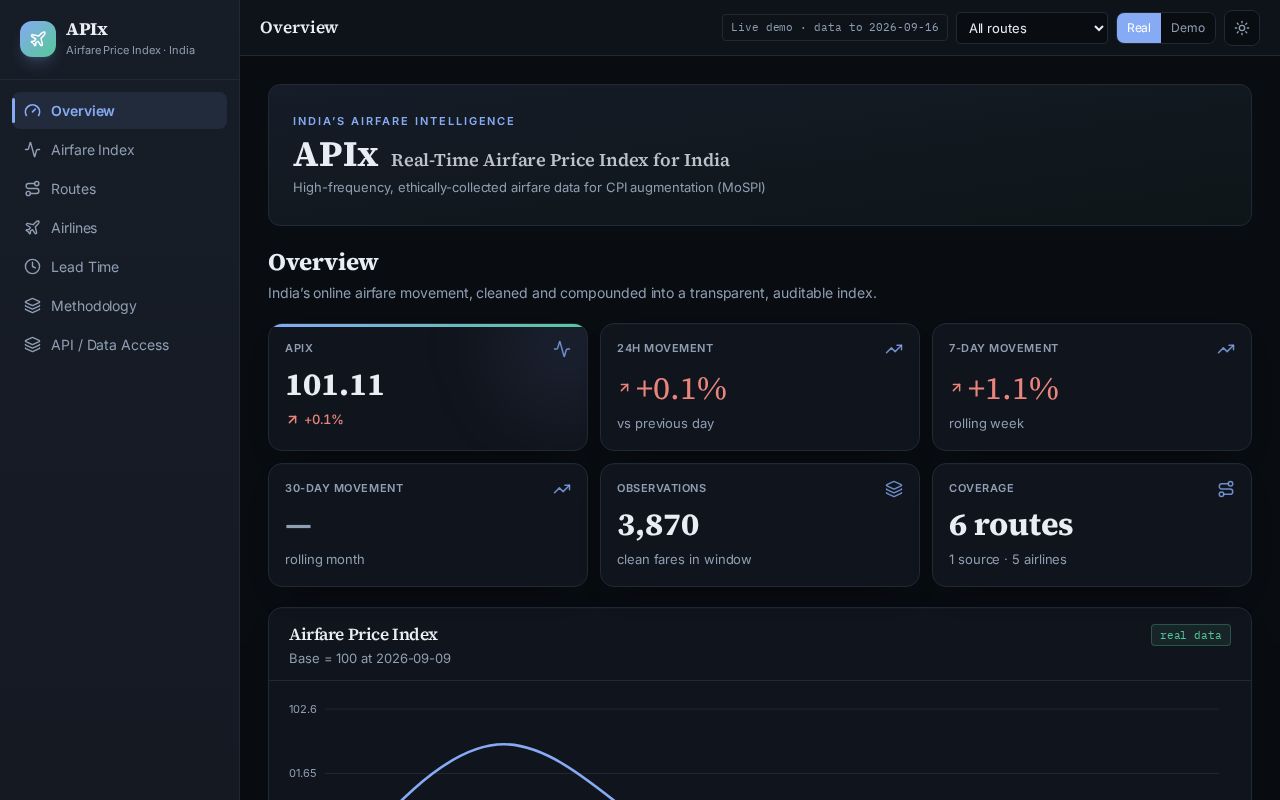Click the Methodology layers icon
Screen dimensions: 1280x800
(x=33, y=306)
